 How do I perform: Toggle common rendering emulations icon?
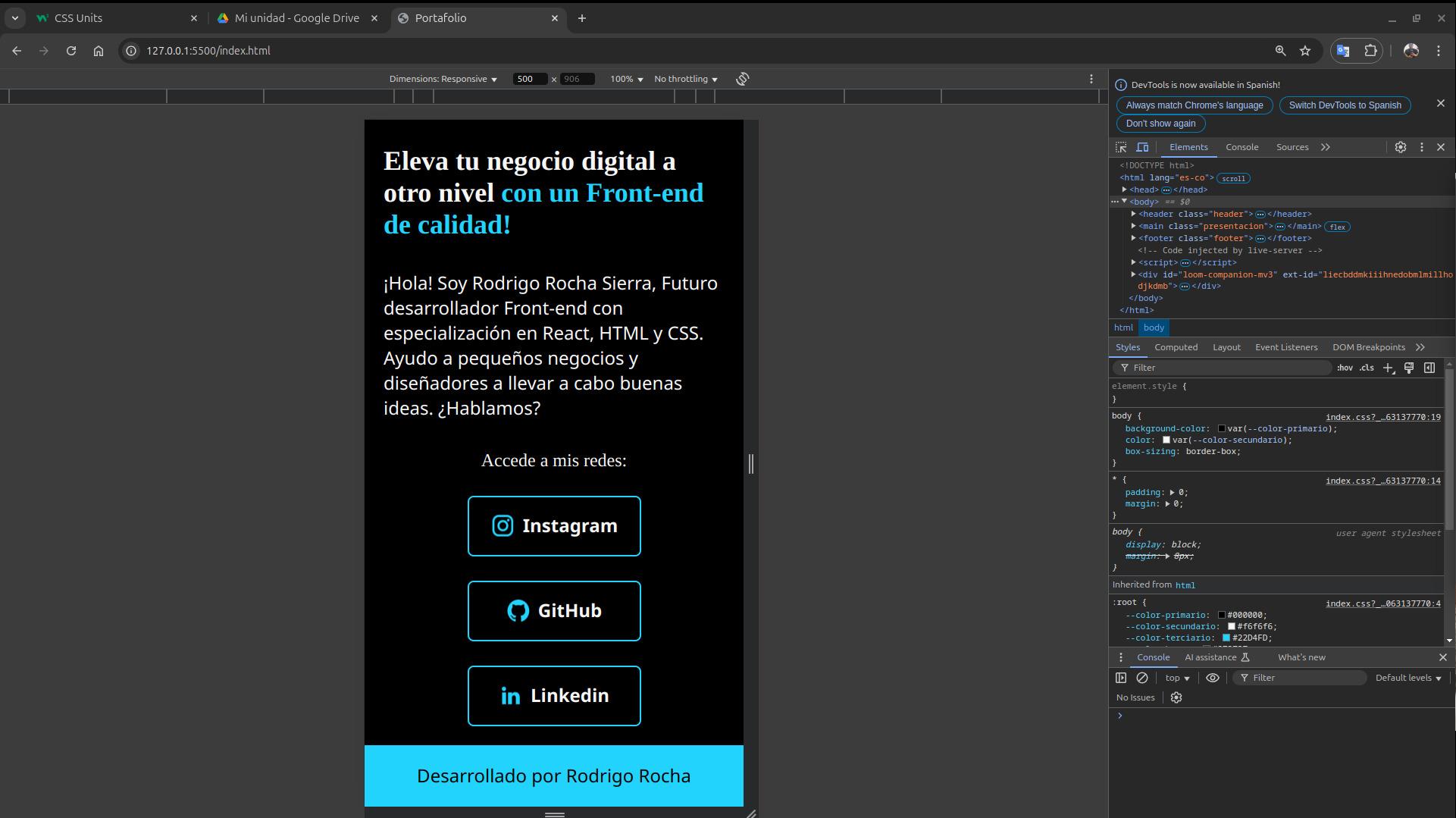click(x=1409, y=368)
